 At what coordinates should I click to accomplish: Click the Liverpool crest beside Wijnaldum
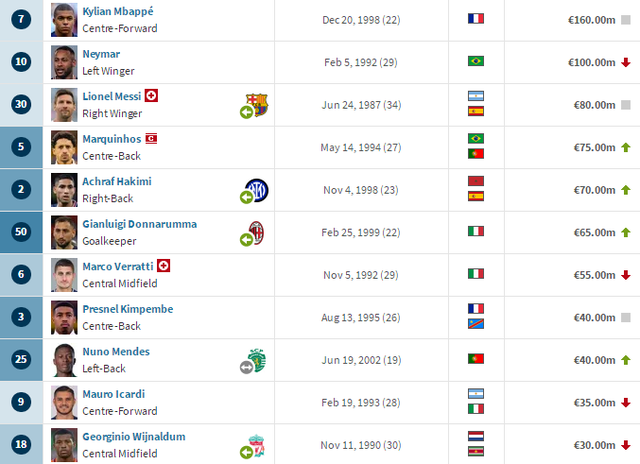[257, 446]
